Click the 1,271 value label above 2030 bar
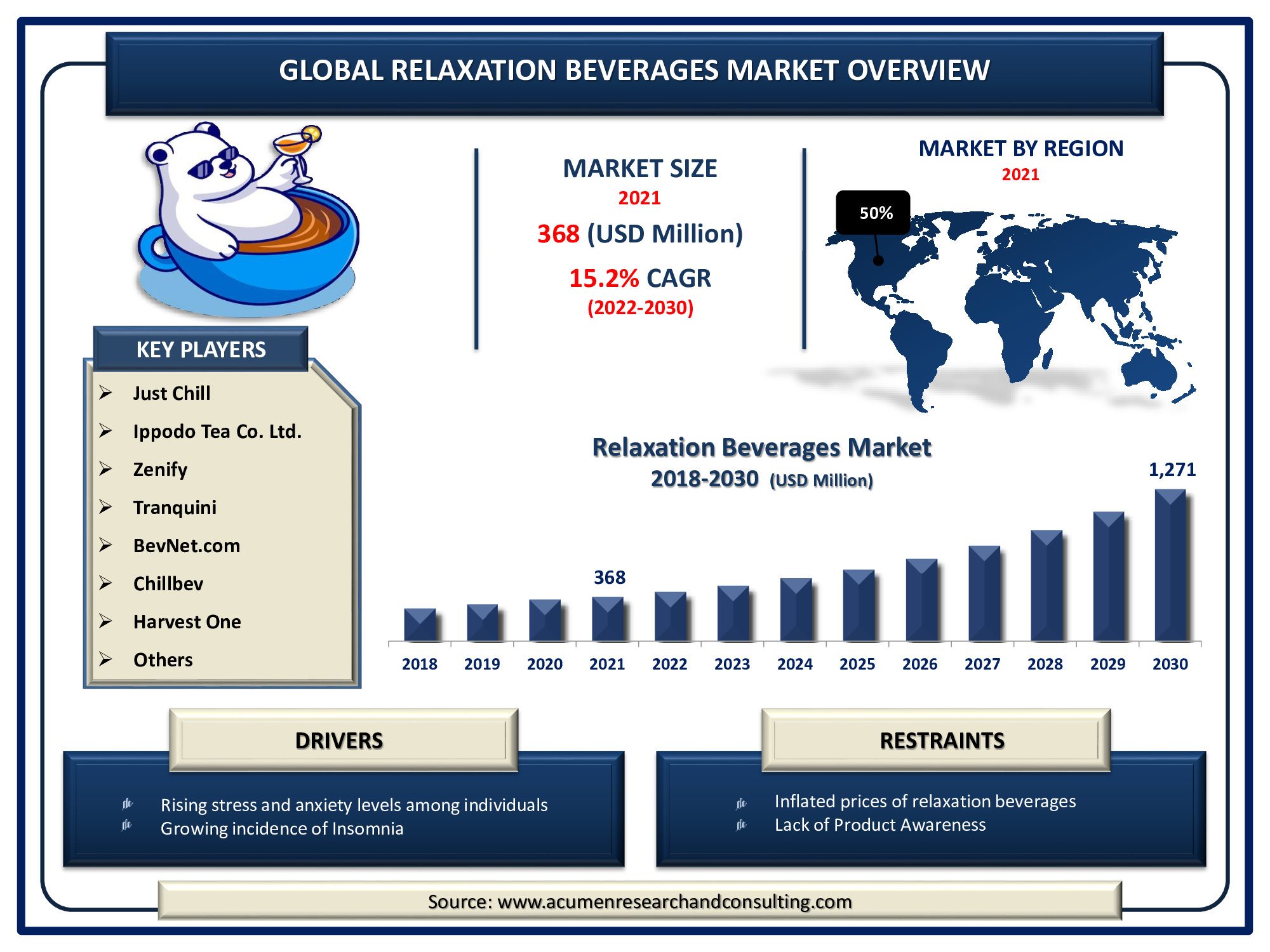The image size is (1270, 952). pyautogui.click(x=1172, y=470)
